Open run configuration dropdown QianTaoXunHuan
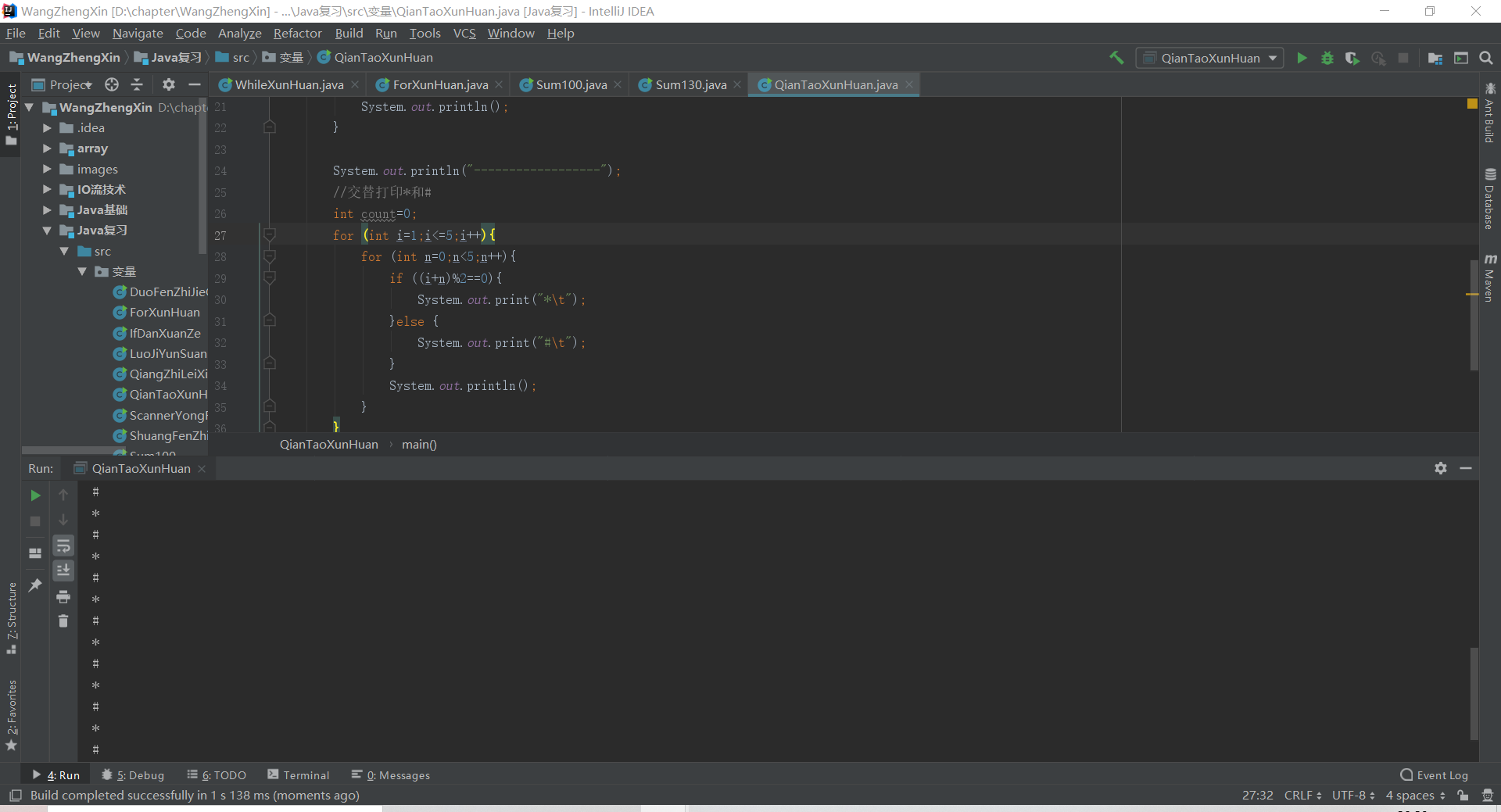 tap(1209, 58)
